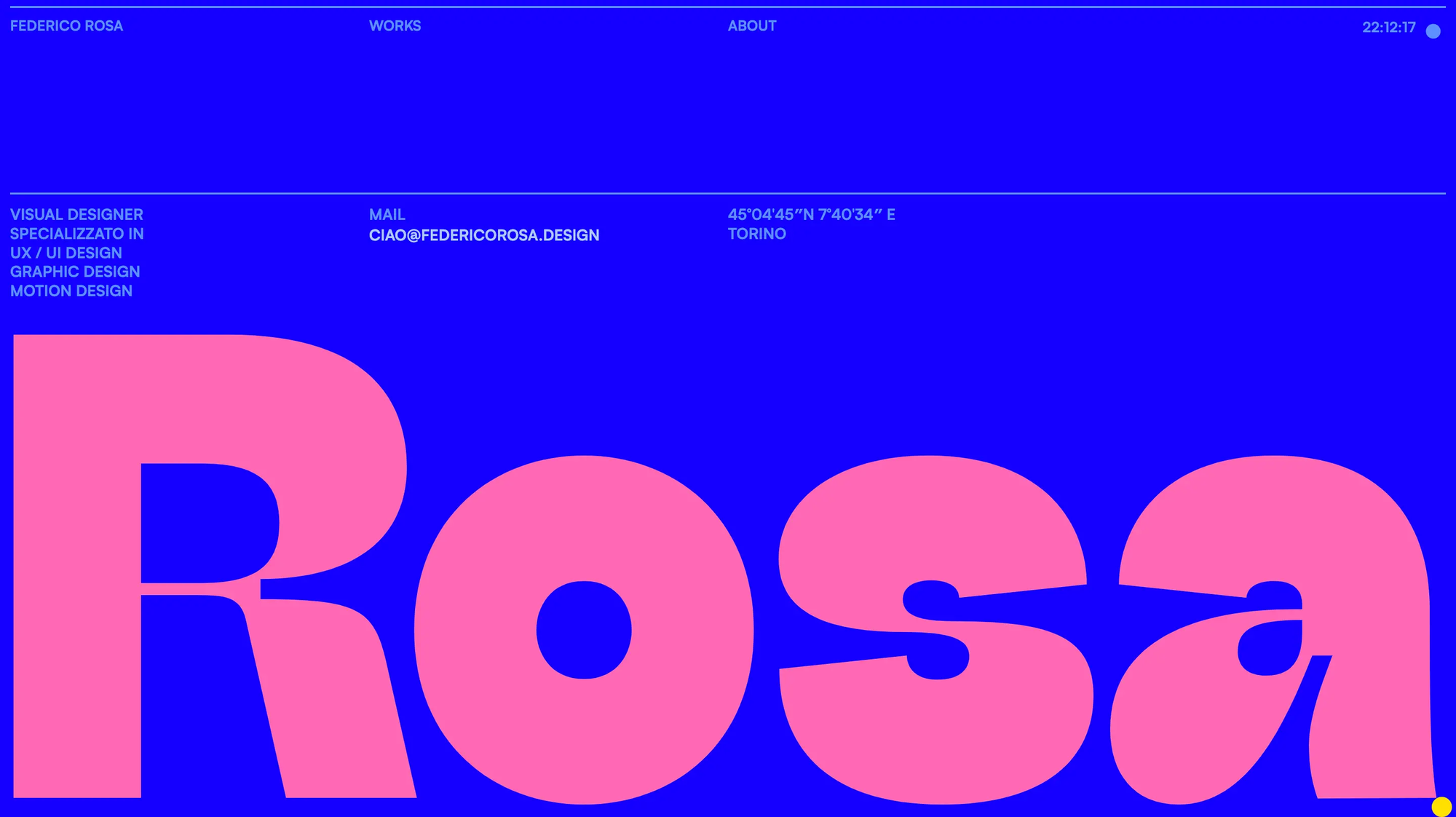Select the MOTION DESIGN line
The height and width of the screenshot is (817, 1456).
(x=71, y=291)
